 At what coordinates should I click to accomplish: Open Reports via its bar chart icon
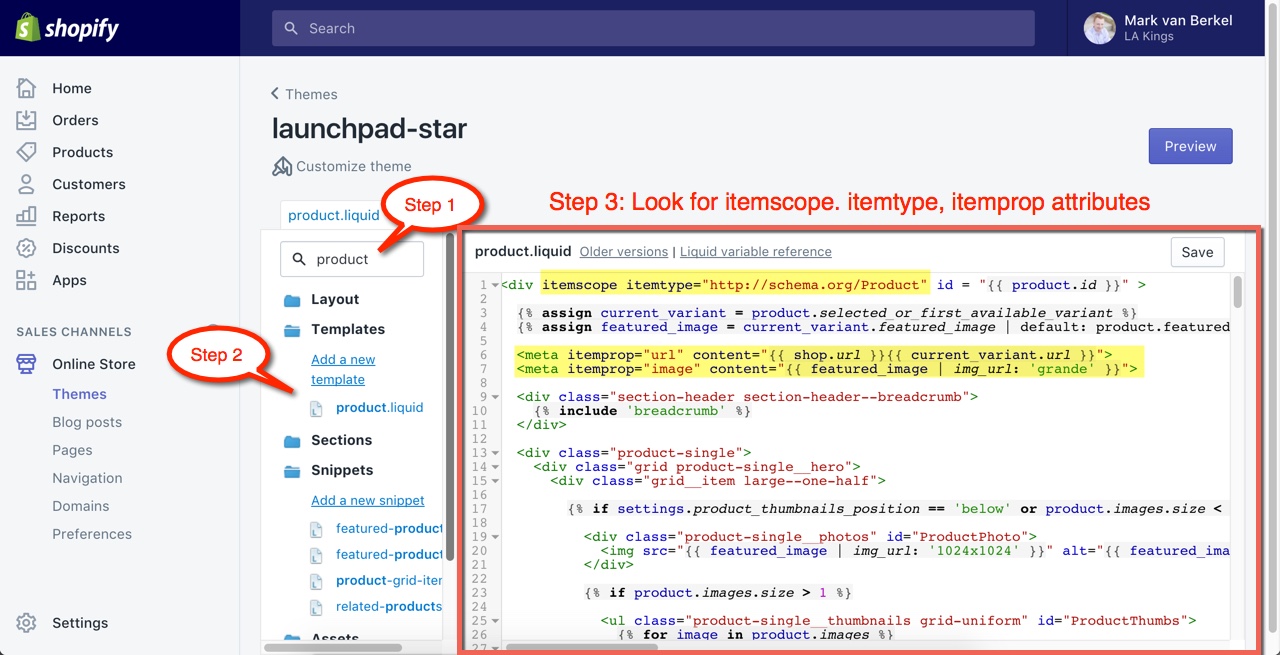pos(27,216)
